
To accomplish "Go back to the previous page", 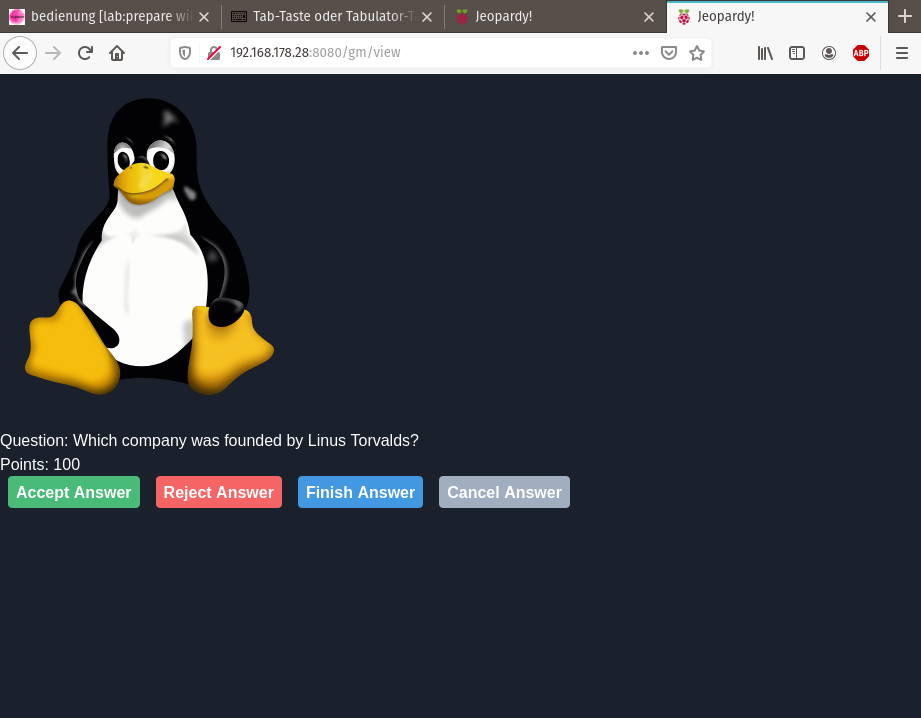I will pyautogui.click(x=20, y=53).
